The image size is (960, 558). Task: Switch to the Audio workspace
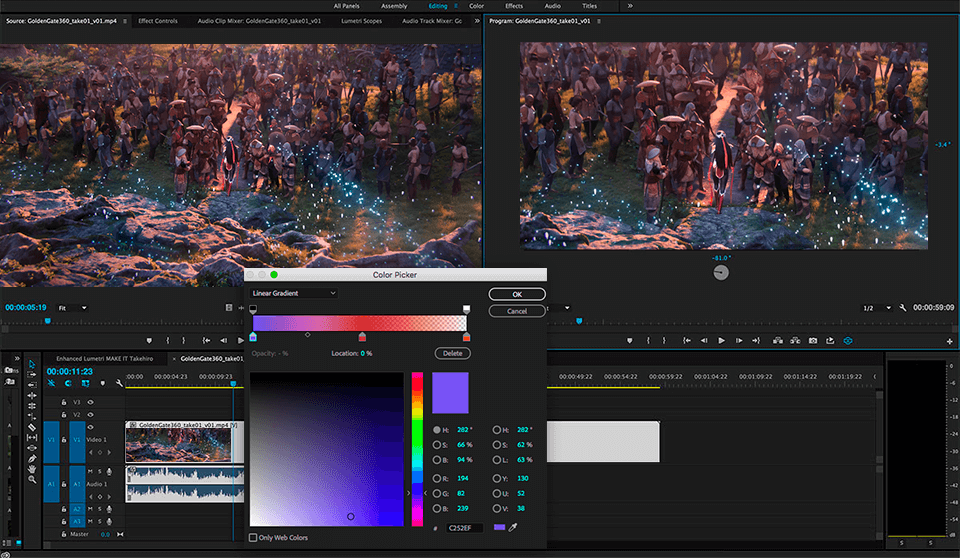pyautogui.click(x=552, y=6)
